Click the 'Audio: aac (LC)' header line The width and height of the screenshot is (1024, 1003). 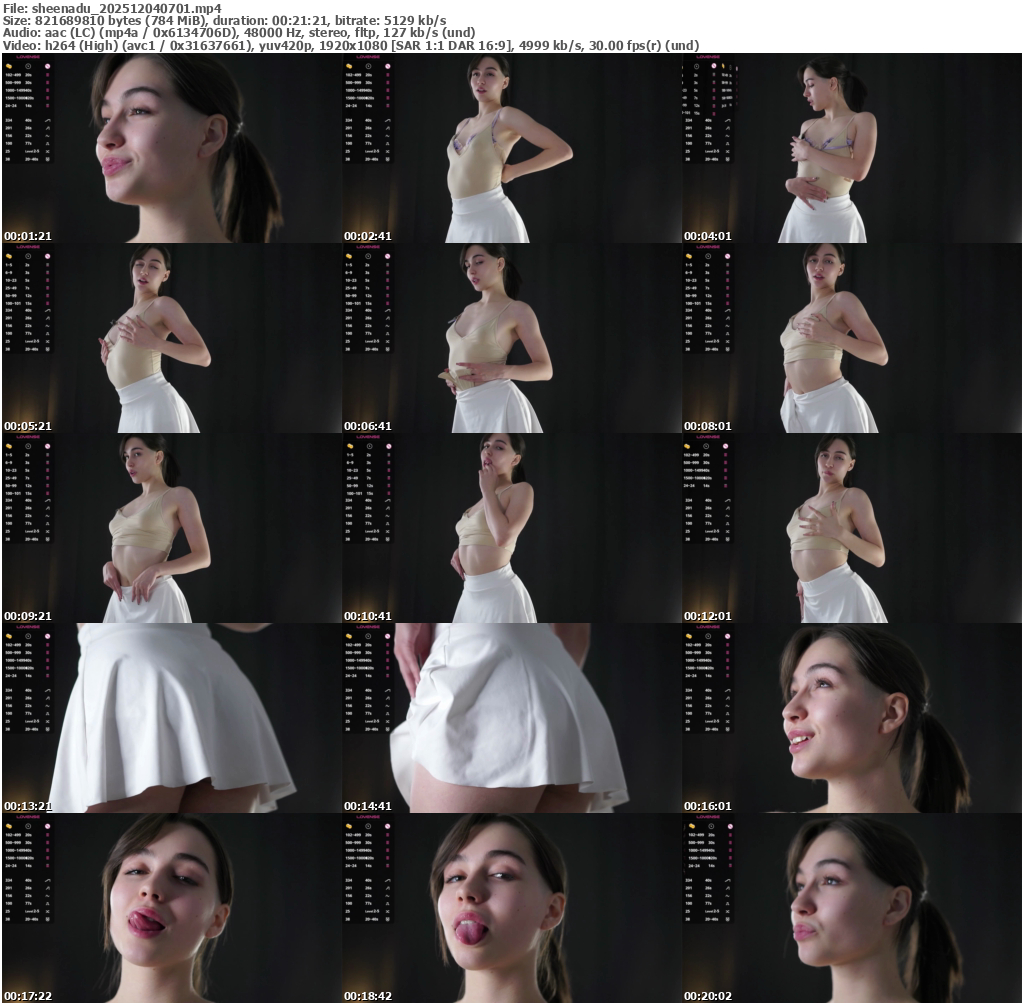tap(239, 33)
